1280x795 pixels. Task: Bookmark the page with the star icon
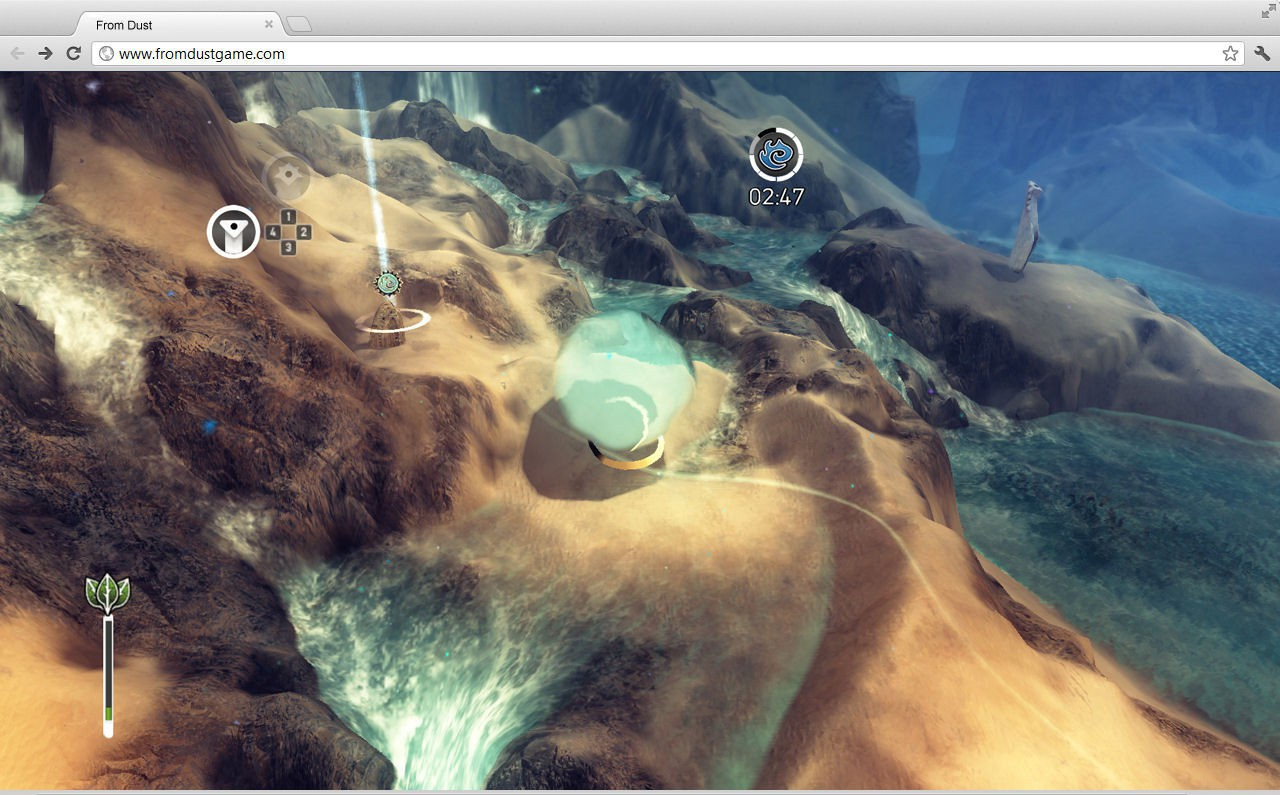coord(1230,54)
